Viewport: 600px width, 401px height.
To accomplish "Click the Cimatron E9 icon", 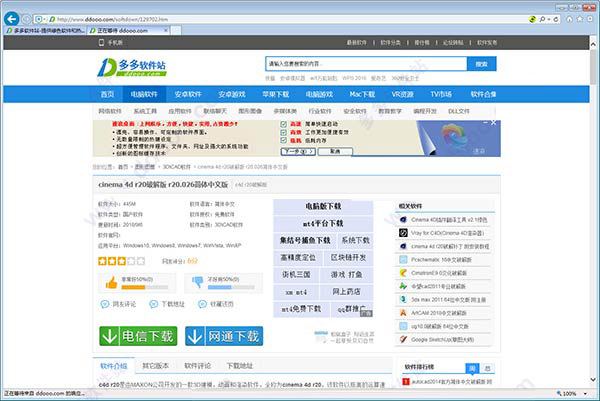I will [403, 273].
